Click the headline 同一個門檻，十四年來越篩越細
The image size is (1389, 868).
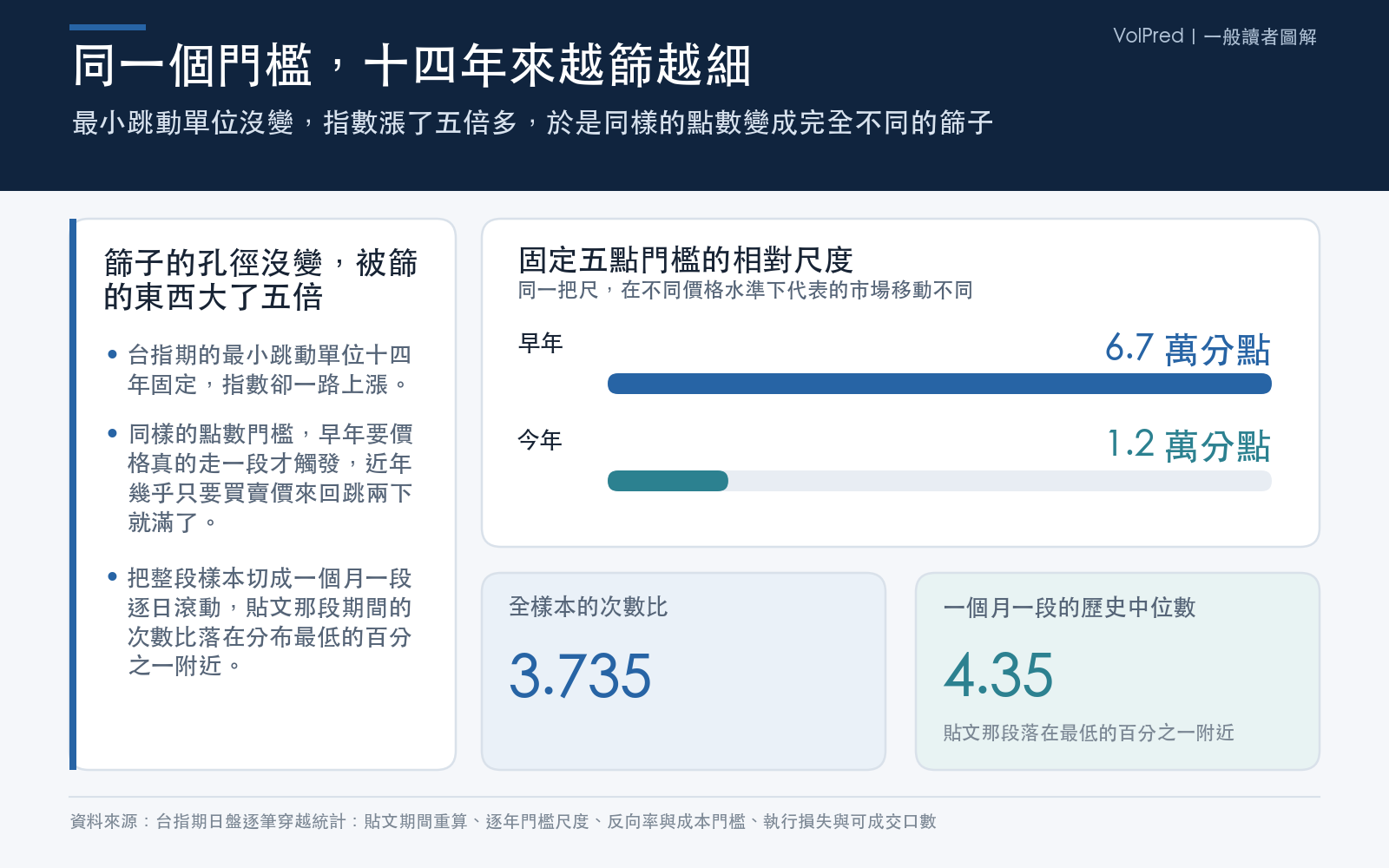(411, 66)
